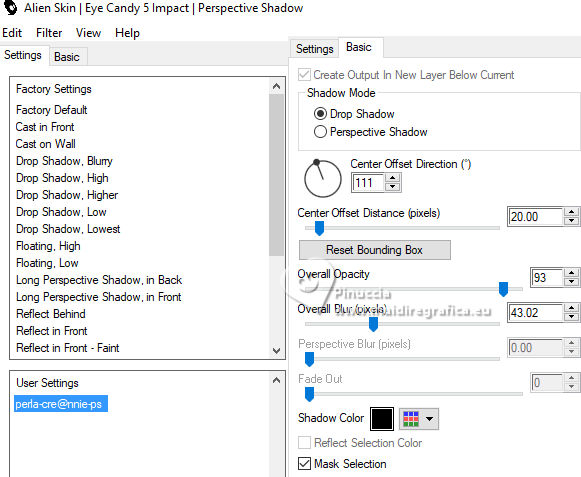Decrease the Center Offset Distance value
The height and width of the screenshot is (477, 581).
point(571,221)
